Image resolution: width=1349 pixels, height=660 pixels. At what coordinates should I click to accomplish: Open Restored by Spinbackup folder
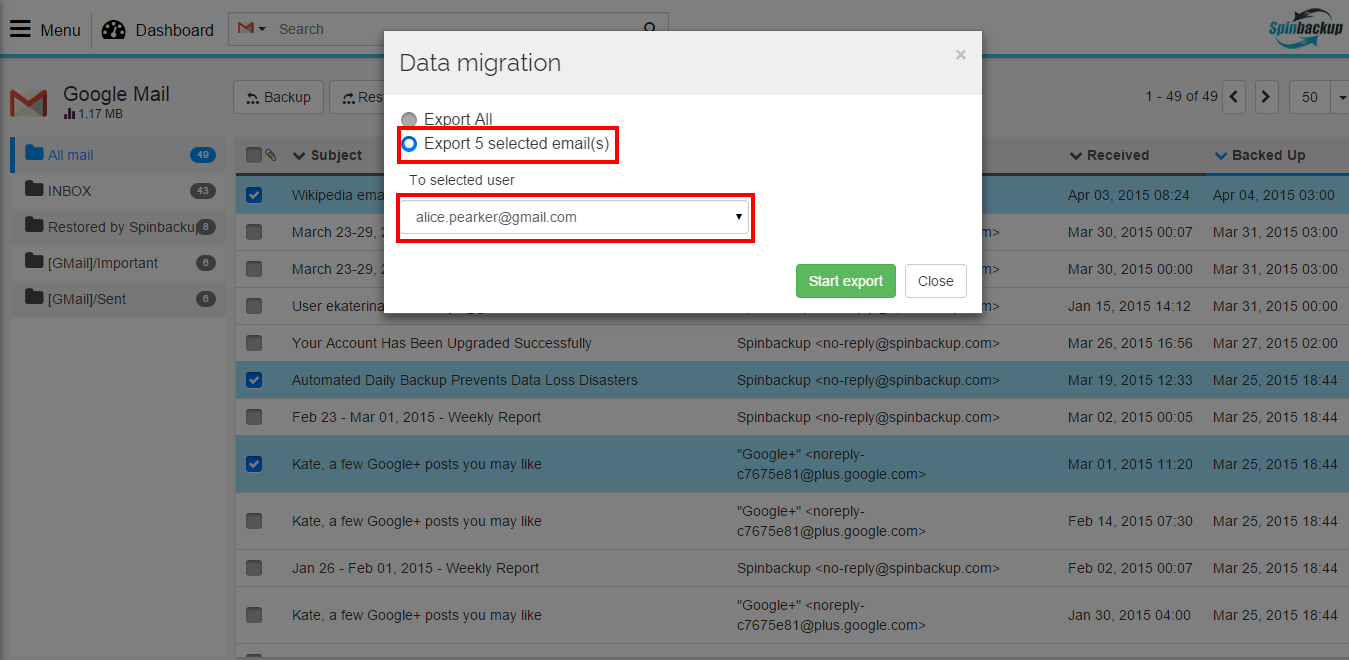point(118,227)
